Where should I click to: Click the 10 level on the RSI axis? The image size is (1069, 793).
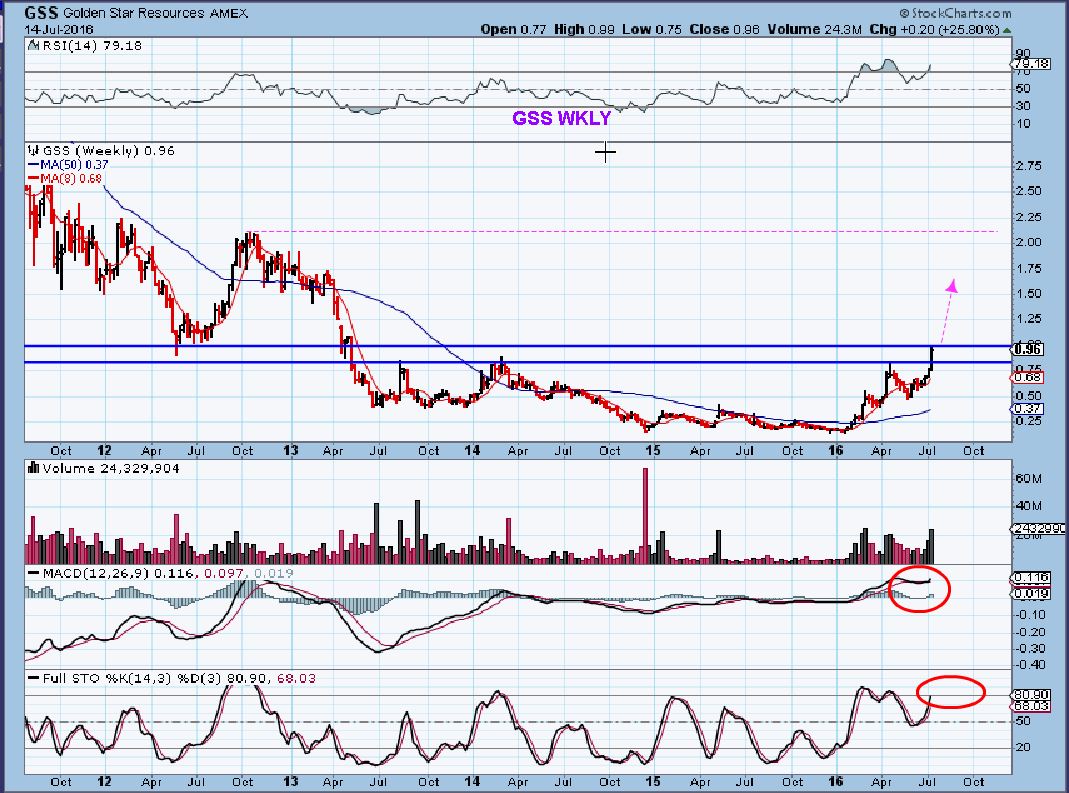(x=1023, y=124)
